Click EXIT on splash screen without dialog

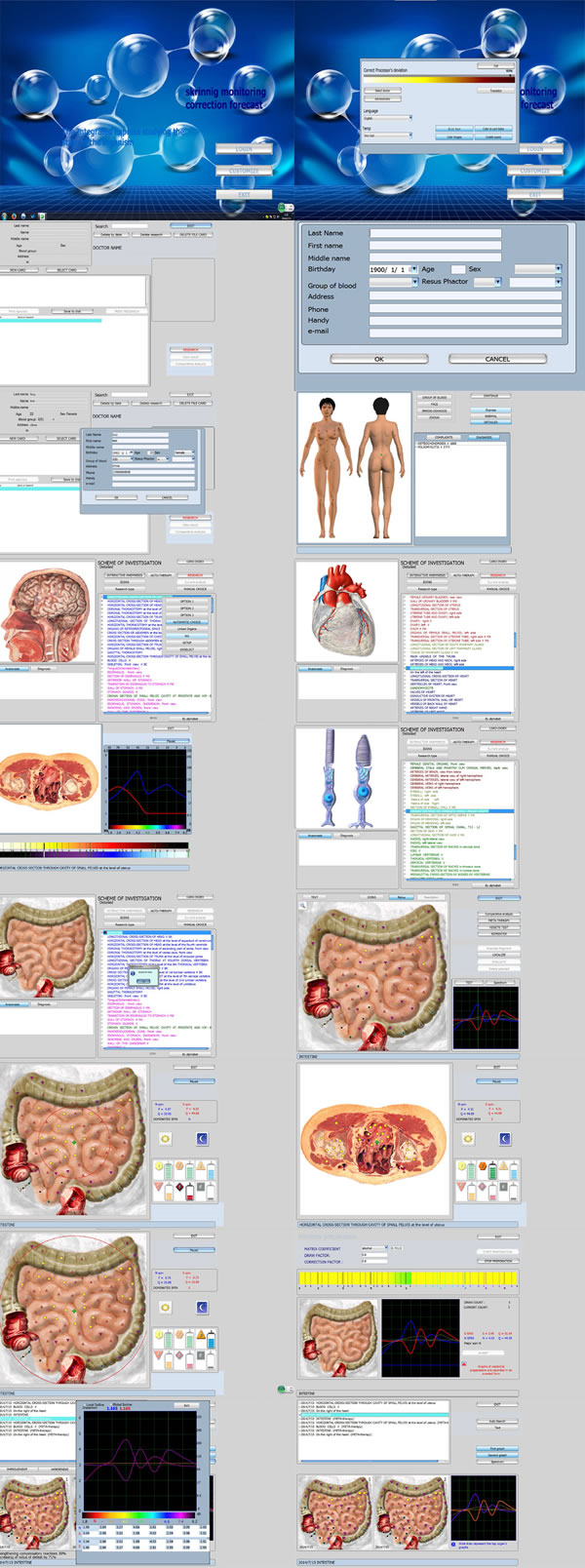(x=244, y=194)
